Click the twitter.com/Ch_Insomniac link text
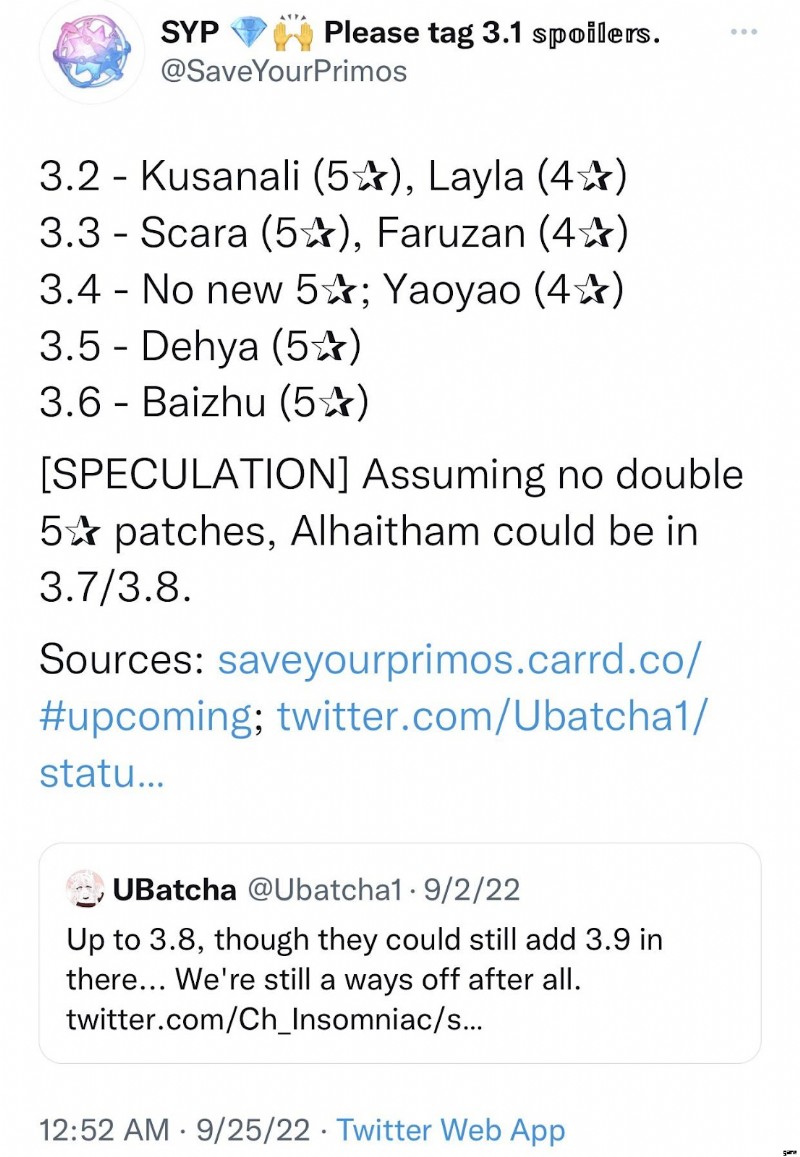The width and height of the screenshot is (800, 1157). coord(275,1020)
